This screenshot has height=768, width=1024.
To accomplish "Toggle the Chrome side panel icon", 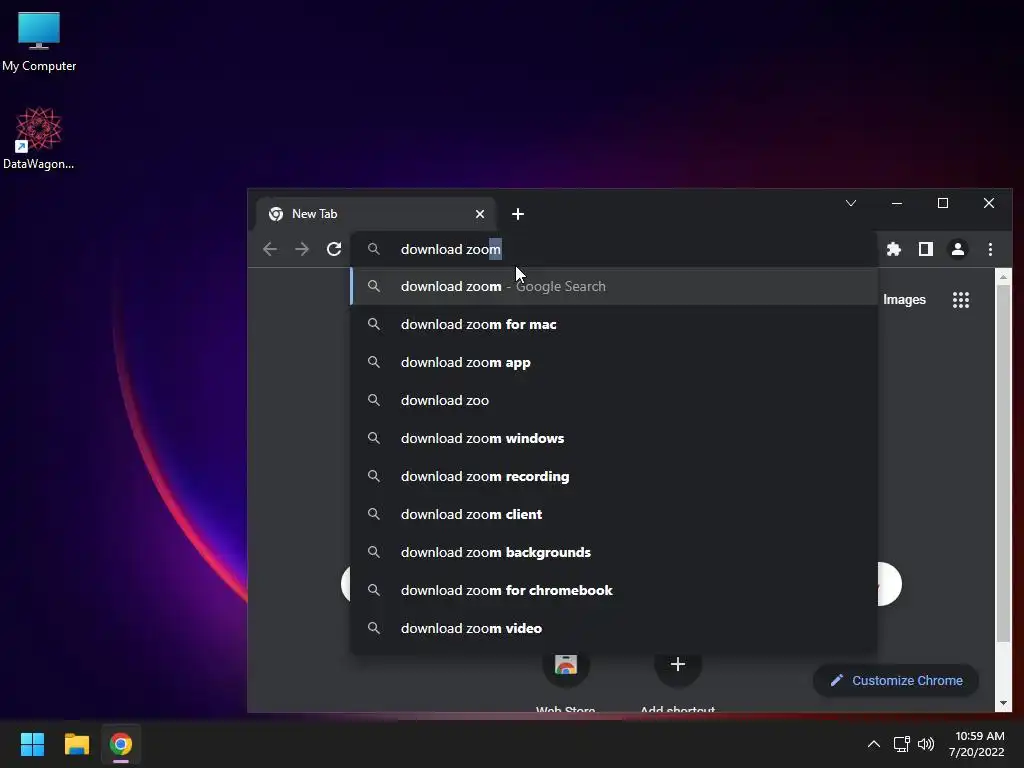I will (925, 249).
